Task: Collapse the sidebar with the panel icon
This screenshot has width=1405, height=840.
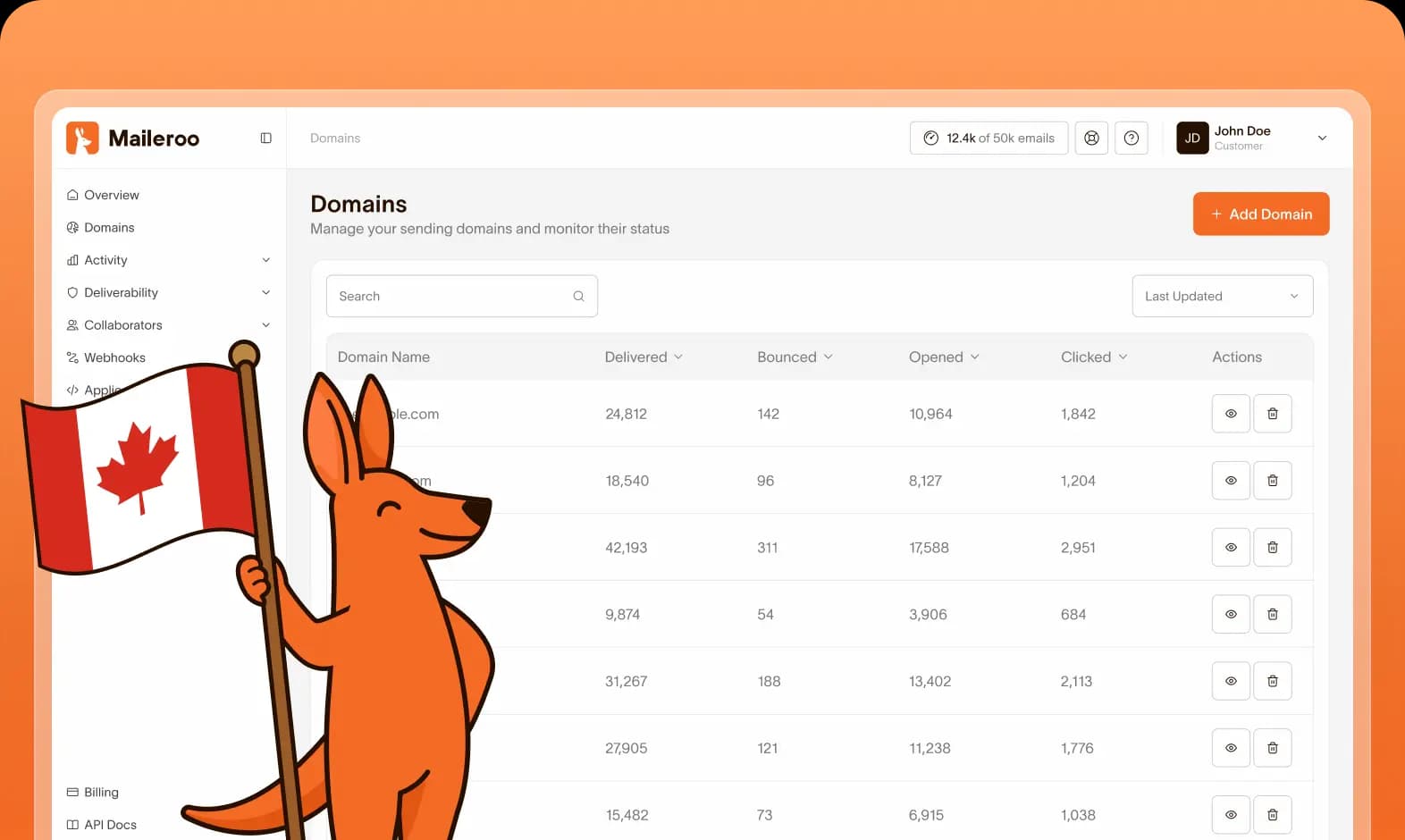Action: coord(265,138)
